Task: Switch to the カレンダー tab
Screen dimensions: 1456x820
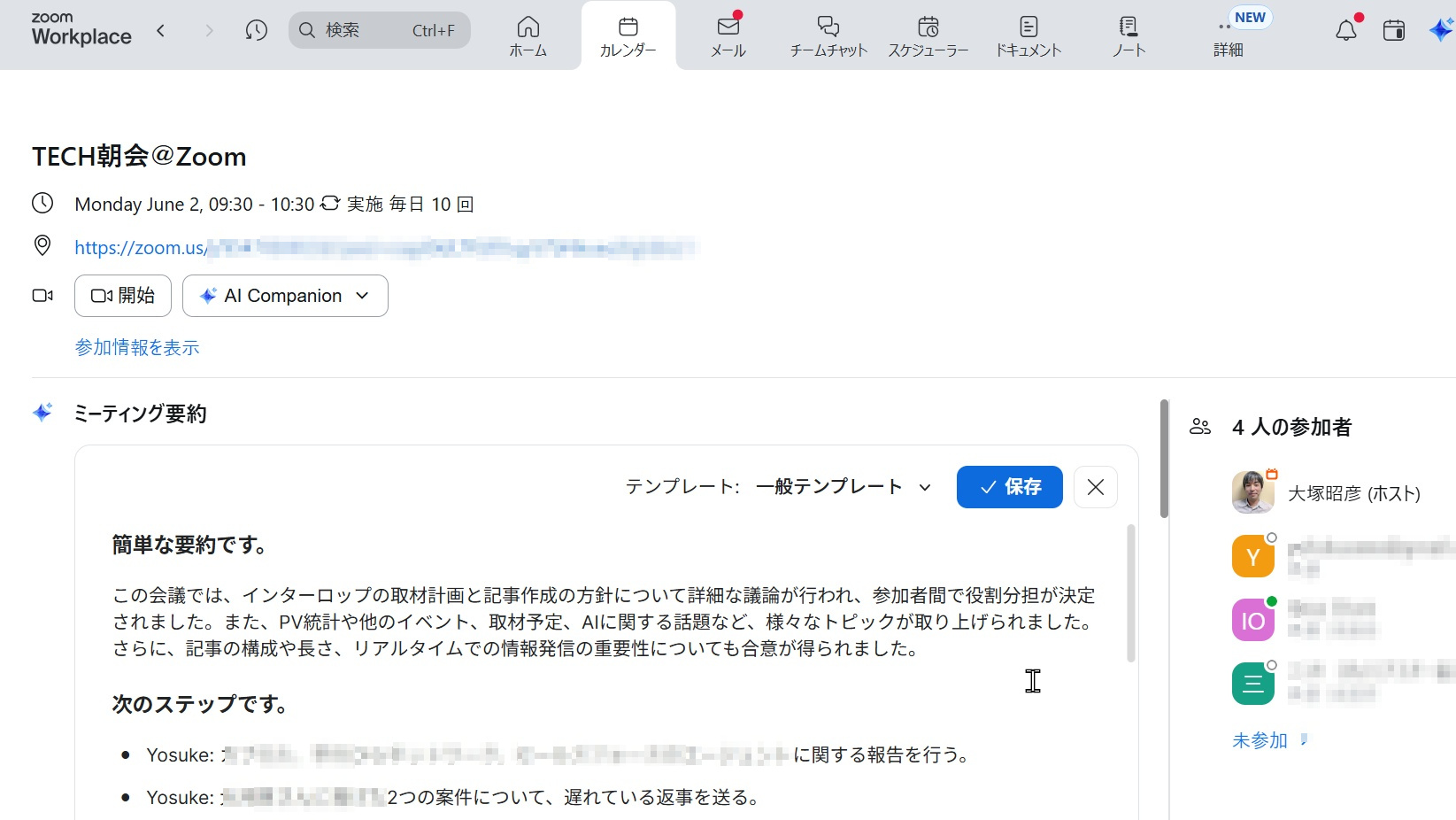Action: point(628,36)
